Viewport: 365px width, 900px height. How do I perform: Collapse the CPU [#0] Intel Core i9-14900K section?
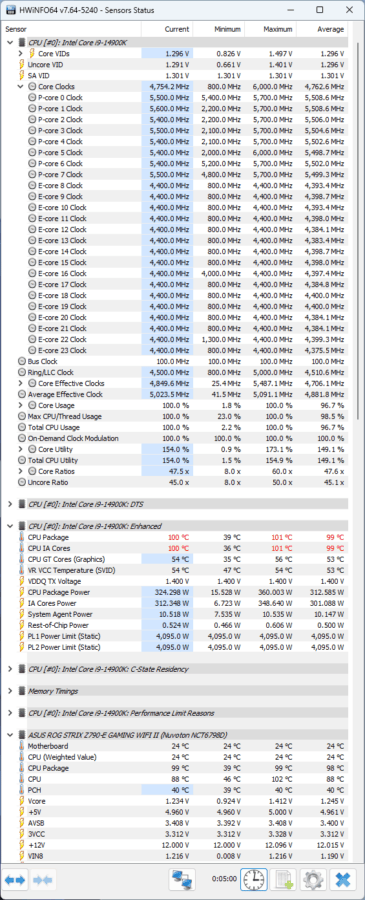tap(10, 42)
